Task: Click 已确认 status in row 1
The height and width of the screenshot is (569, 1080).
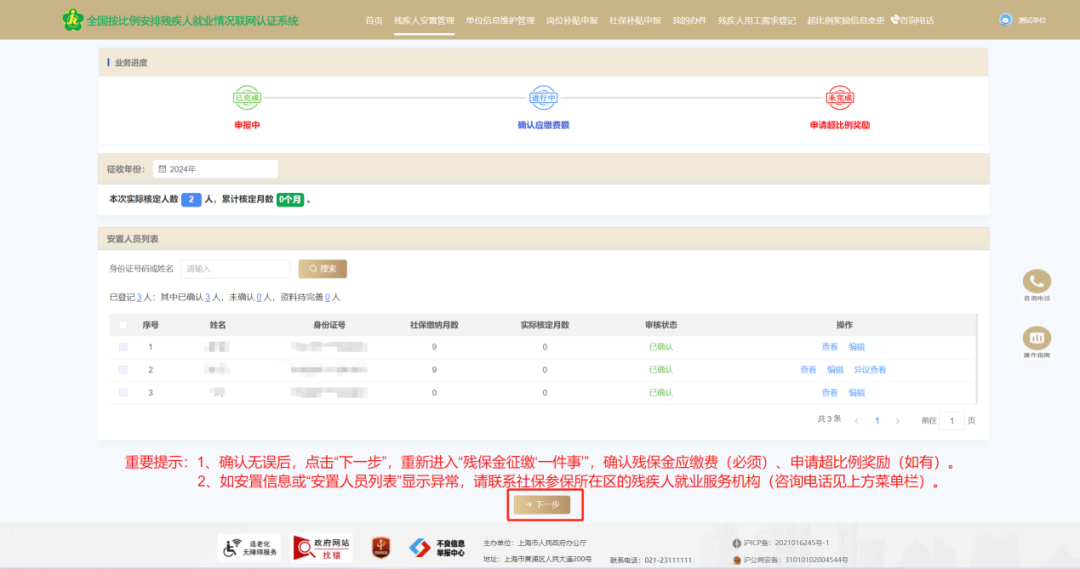Action: point(661,347)
